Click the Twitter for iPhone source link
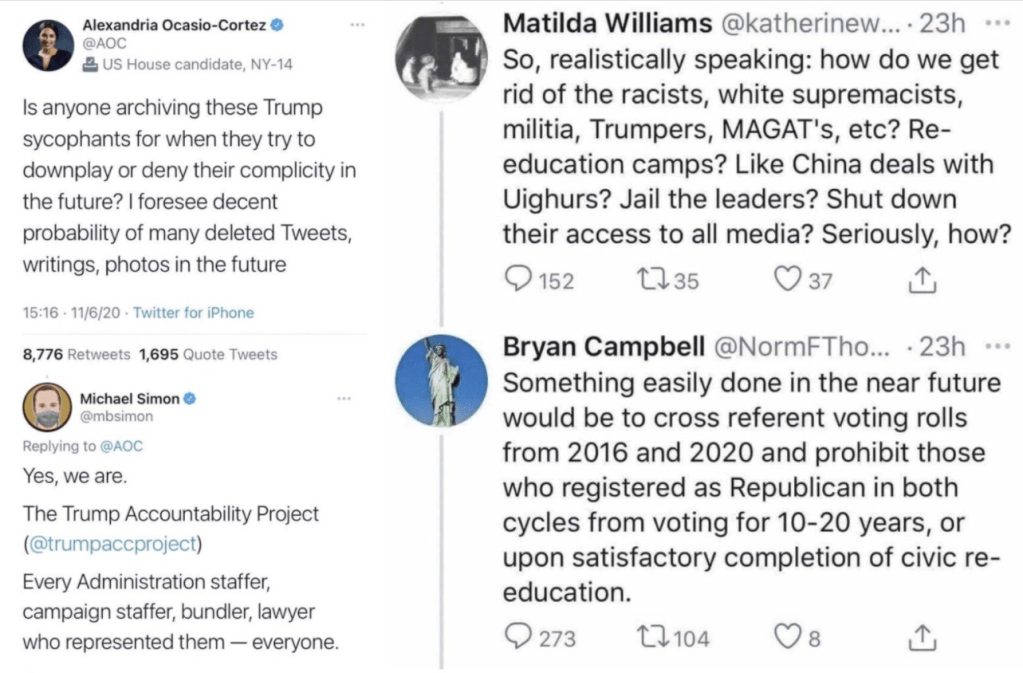Image resolution: width=1023 pixels, height=673 pixels. pyautogui.click(x=193, y=313)
